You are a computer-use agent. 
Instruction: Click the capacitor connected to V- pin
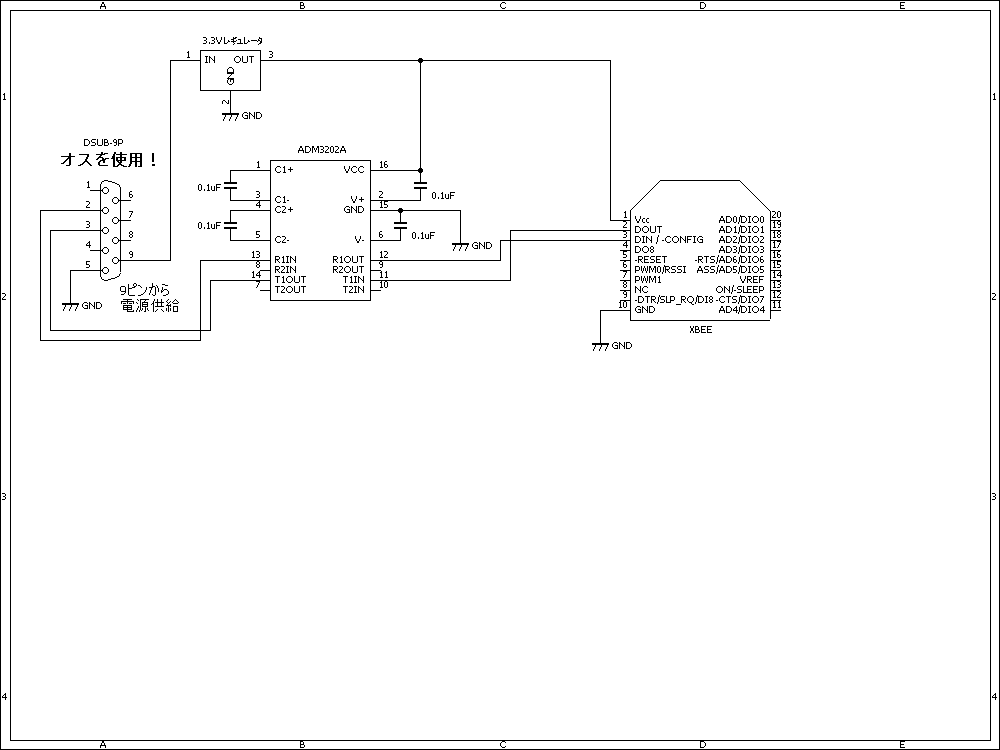point(401,228)
